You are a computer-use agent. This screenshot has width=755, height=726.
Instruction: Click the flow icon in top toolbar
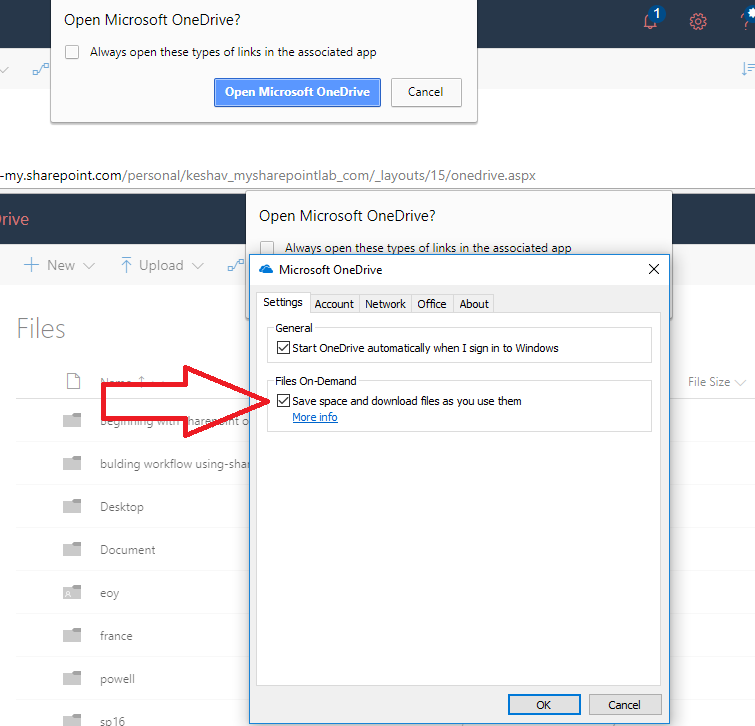pyautogui.click(x=40, y=69)
